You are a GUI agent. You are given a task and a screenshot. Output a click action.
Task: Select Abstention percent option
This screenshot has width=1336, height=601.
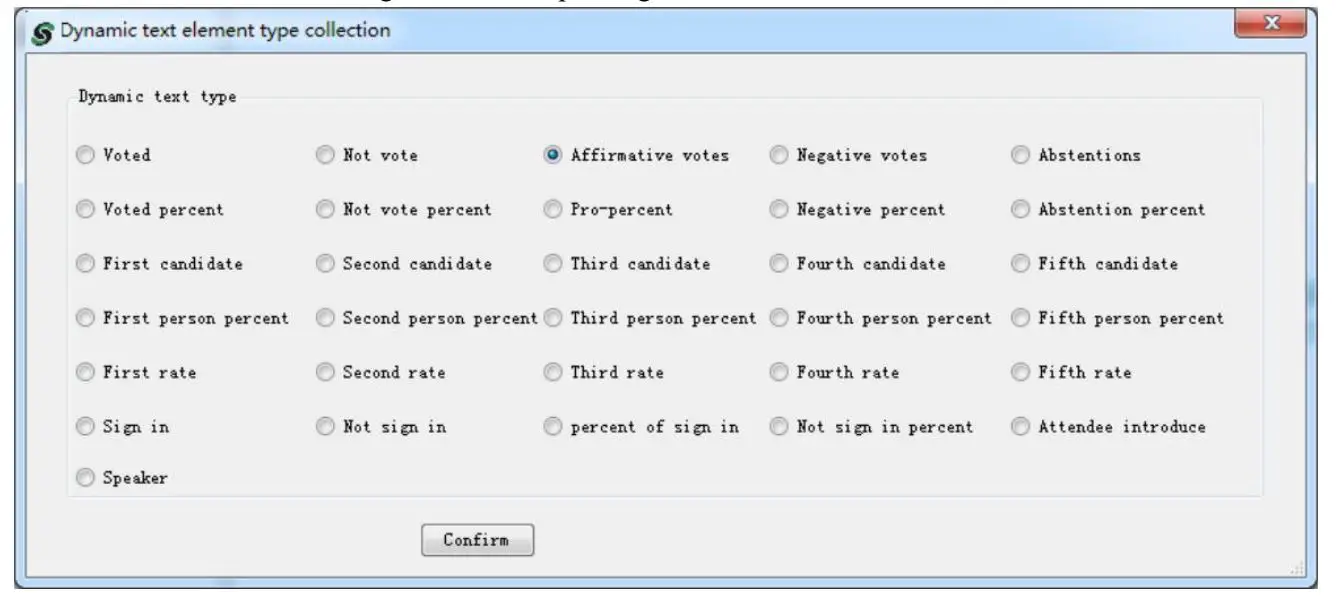pos(1020,210)
